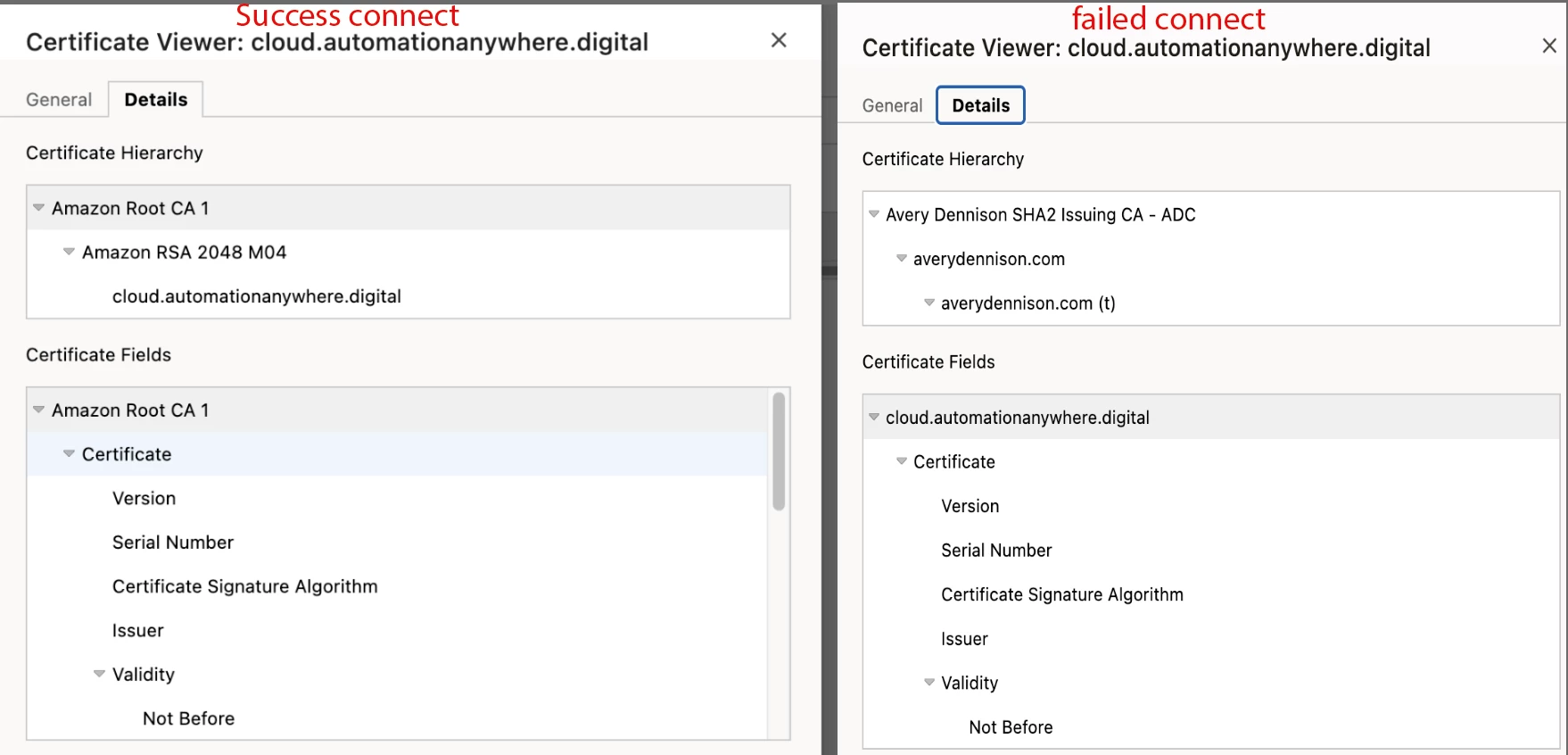1568x755 pixels.
Task: Collapse the Certificate node triangle in right window
Action: point(902,461)
